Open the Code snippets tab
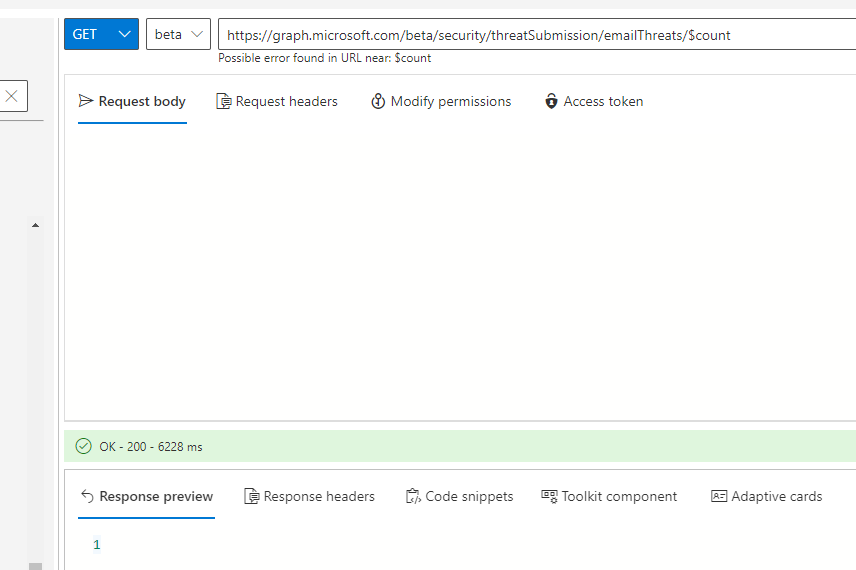Screen dimensions: 856x570 point(459,496)
